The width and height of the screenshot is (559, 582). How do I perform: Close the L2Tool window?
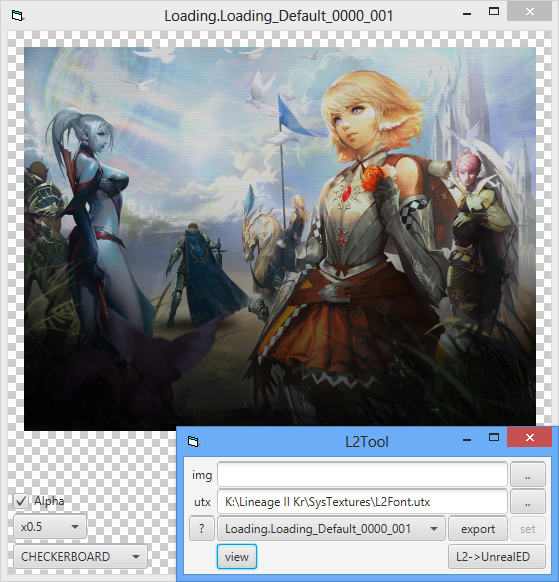(530, 437)
